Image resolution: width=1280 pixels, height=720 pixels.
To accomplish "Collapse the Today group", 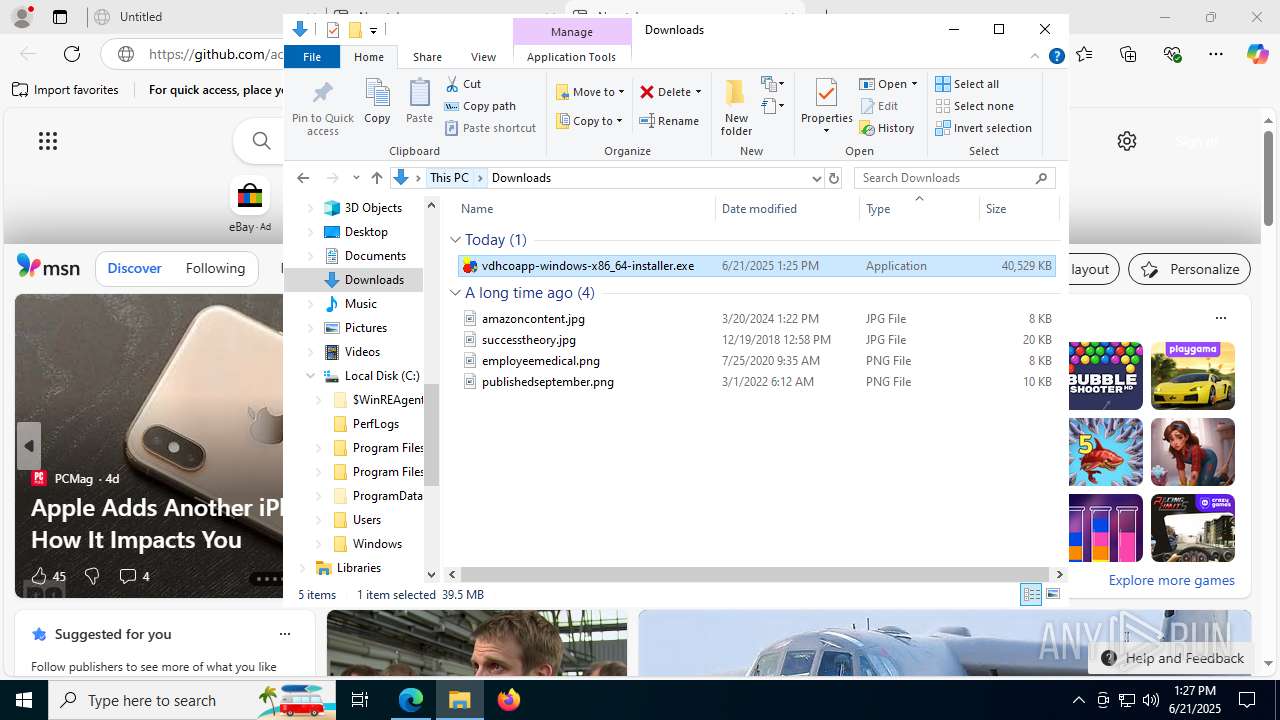I will pos(455,240).
